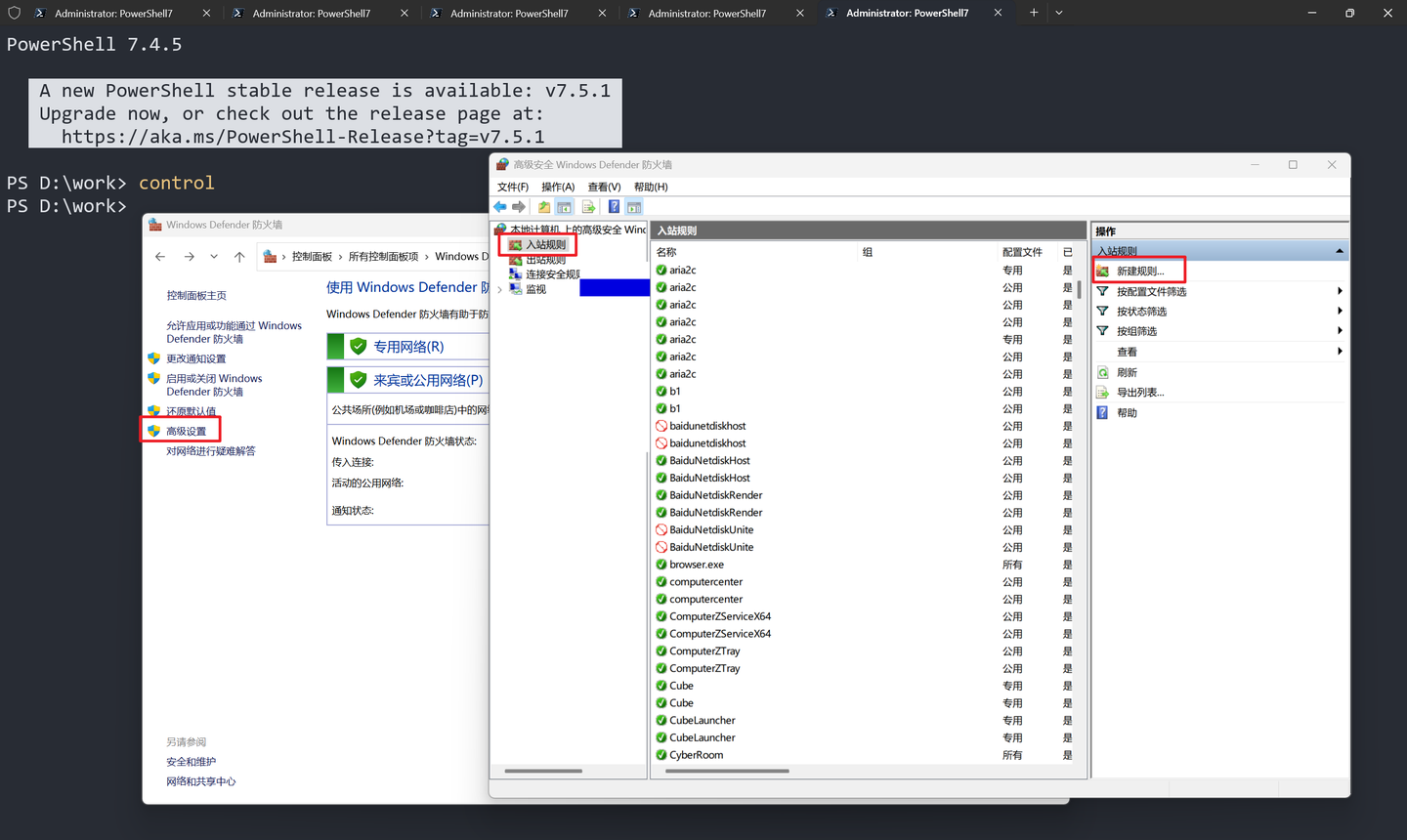1407x840 pixels.
Task: Select the browser.exe inbound rule
Action: (x=696, y=565)
